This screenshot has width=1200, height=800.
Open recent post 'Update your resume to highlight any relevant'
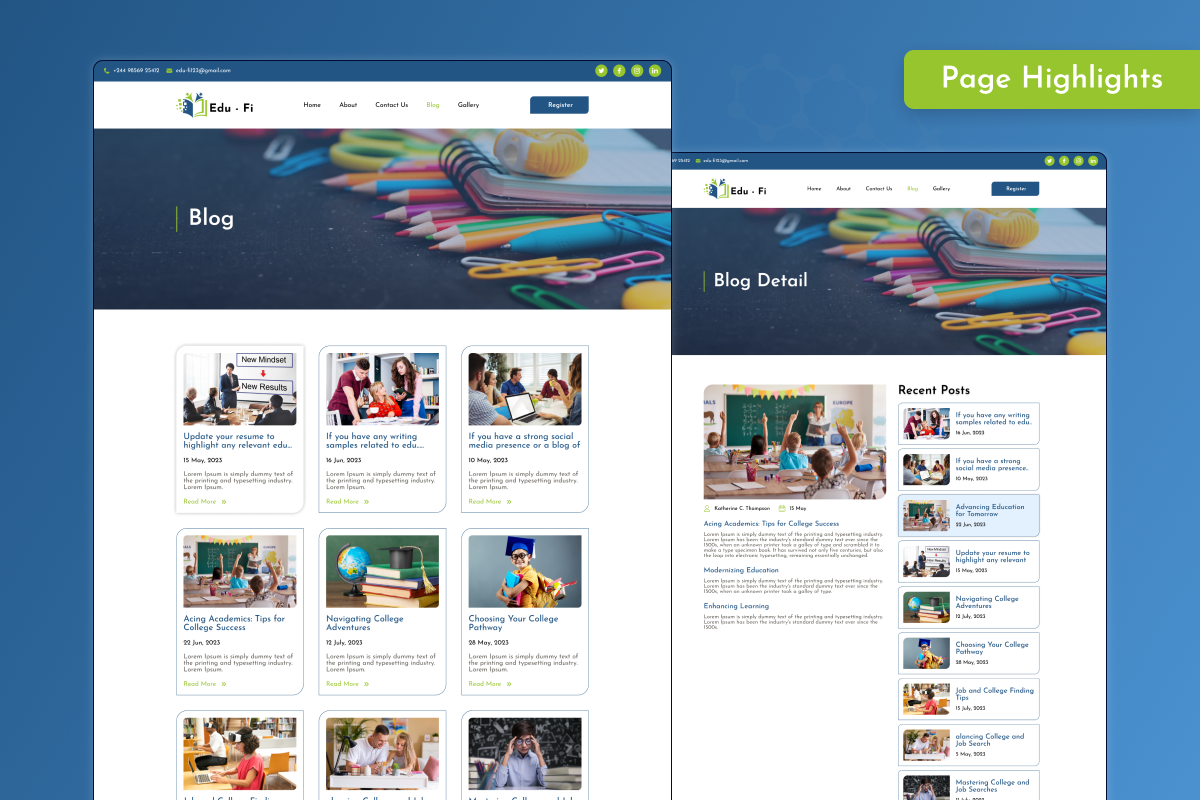coord(969,562)
